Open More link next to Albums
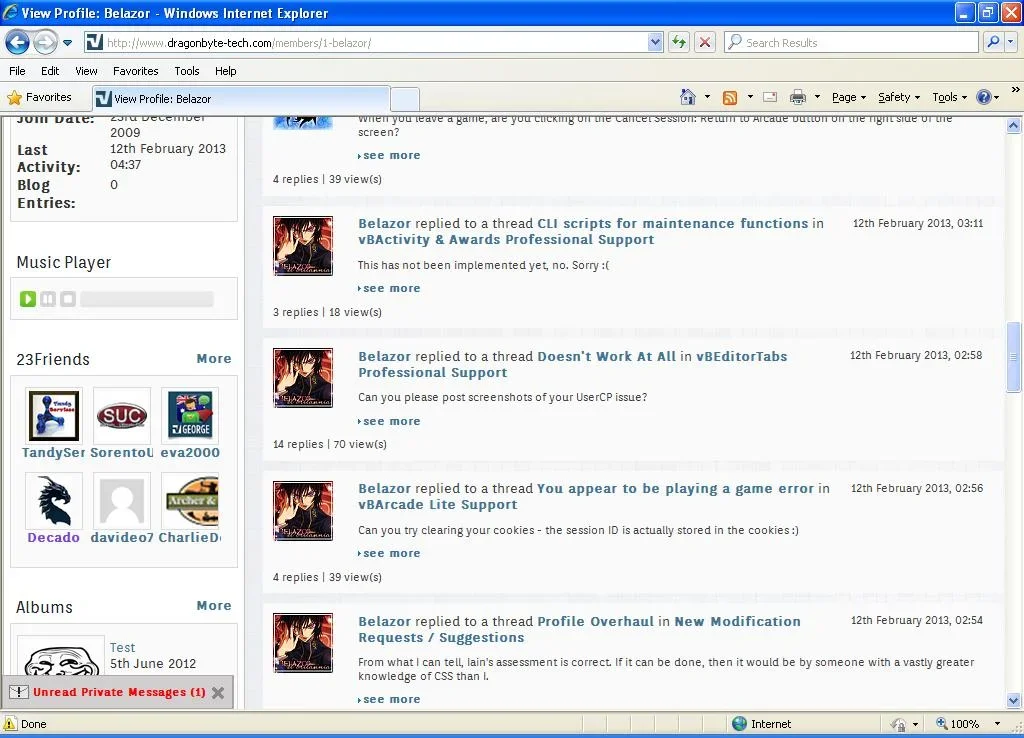This screenshot has height=738, width=1024. [x=214, y=605]
